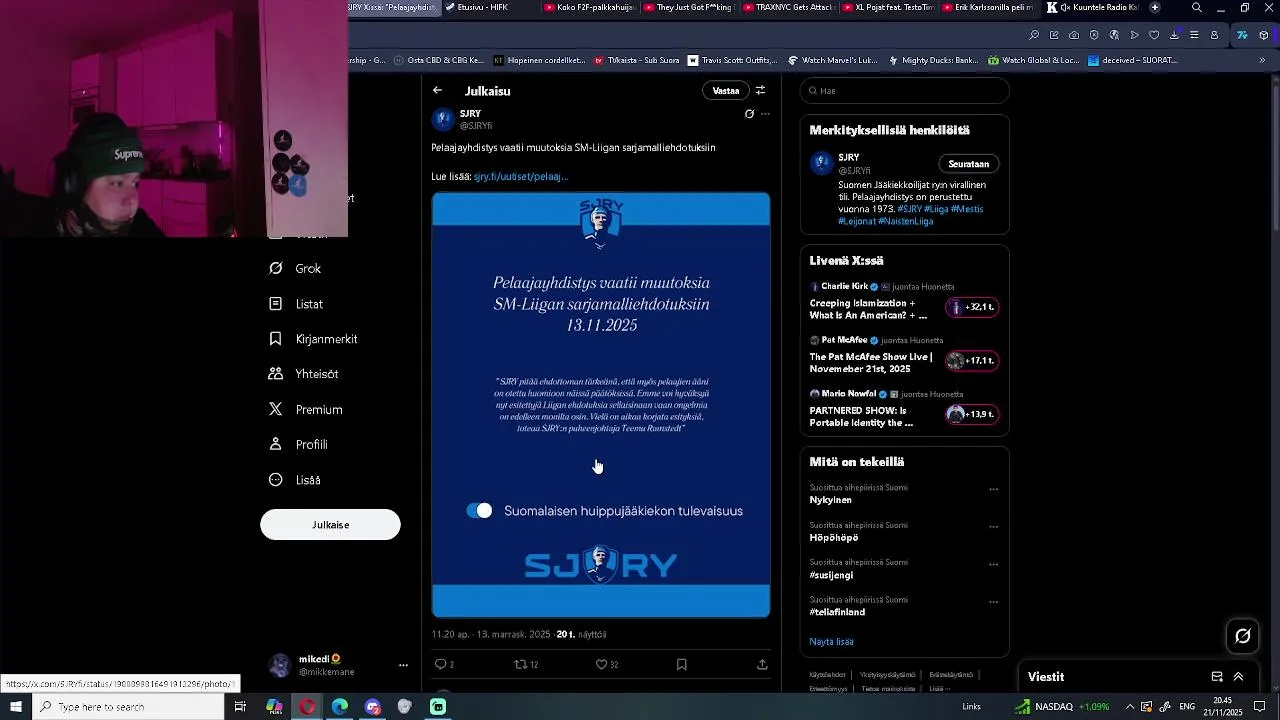Click the Julkaise post button
Screen dimensions: 1280x720
coord(330,525)
